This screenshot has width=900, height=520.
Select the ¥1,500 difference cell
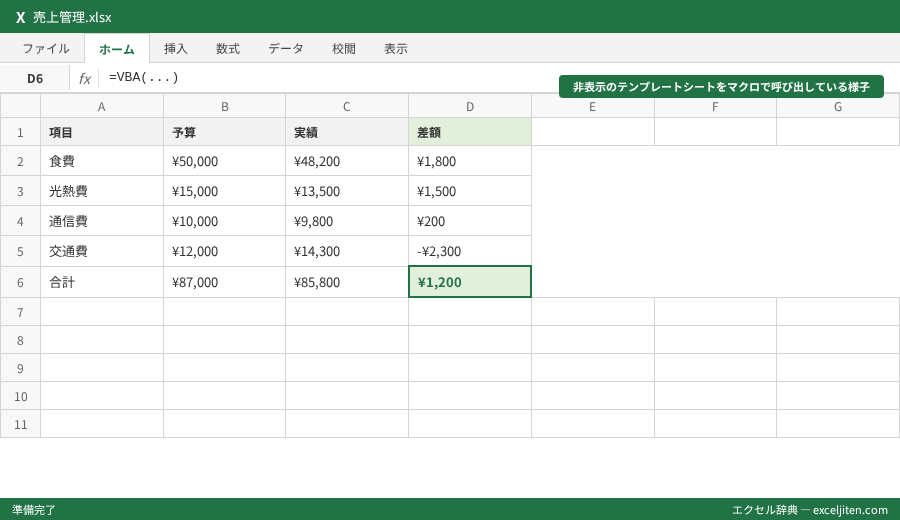click(x=470, y=191)
